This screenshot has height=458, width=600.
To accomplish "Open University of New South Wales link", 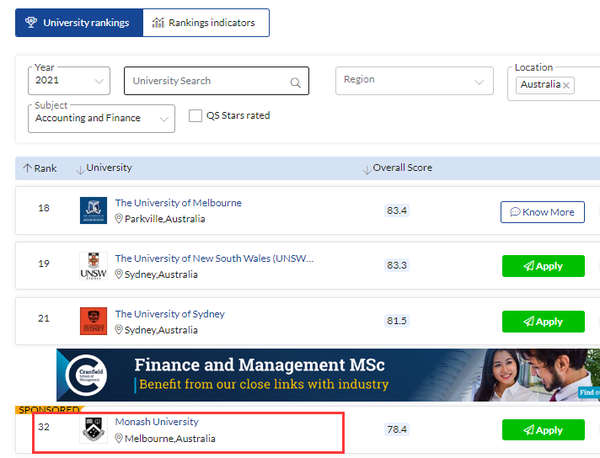I will pos(214,258).
